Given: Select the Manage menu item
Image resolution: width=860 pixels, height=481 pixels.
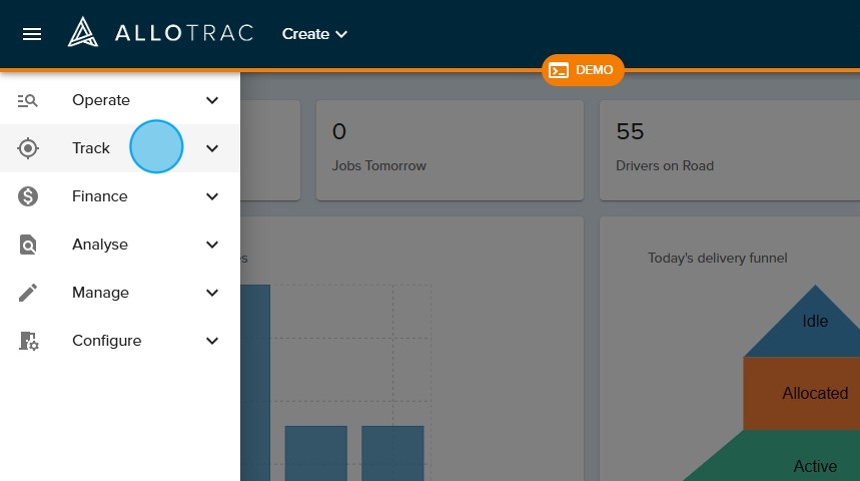Looking at the screenshot, I should point(100,292).
